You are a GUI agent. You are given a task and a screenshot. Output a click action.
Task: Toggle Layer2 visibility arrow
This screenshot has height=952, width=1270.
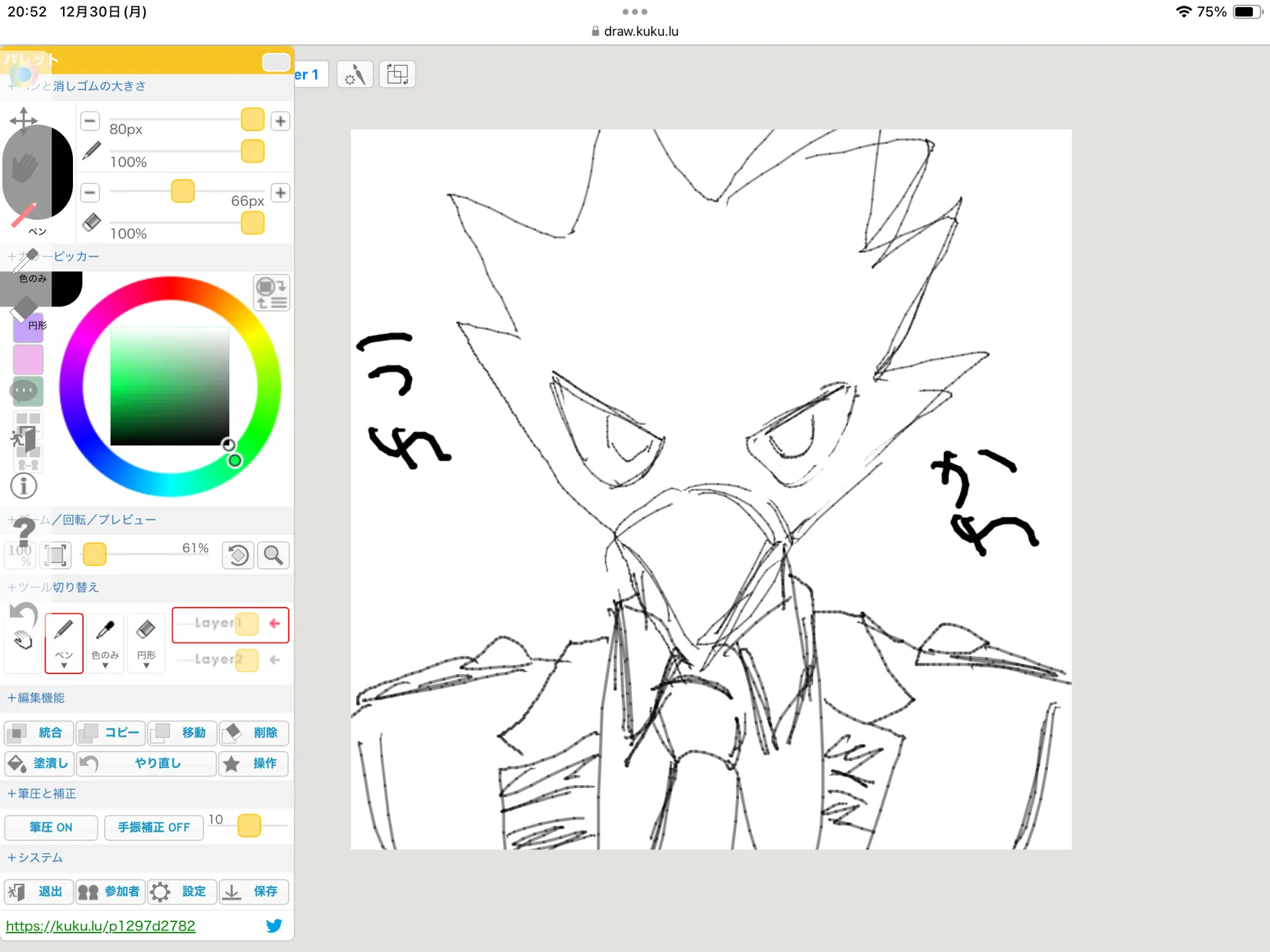pos(274,660)
